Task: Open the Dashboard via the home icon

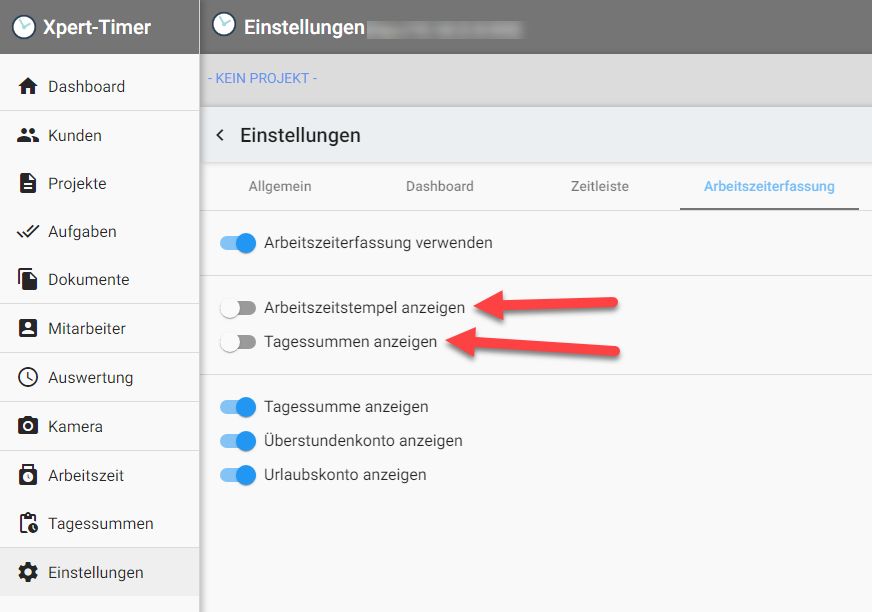Action: point(27,86)
